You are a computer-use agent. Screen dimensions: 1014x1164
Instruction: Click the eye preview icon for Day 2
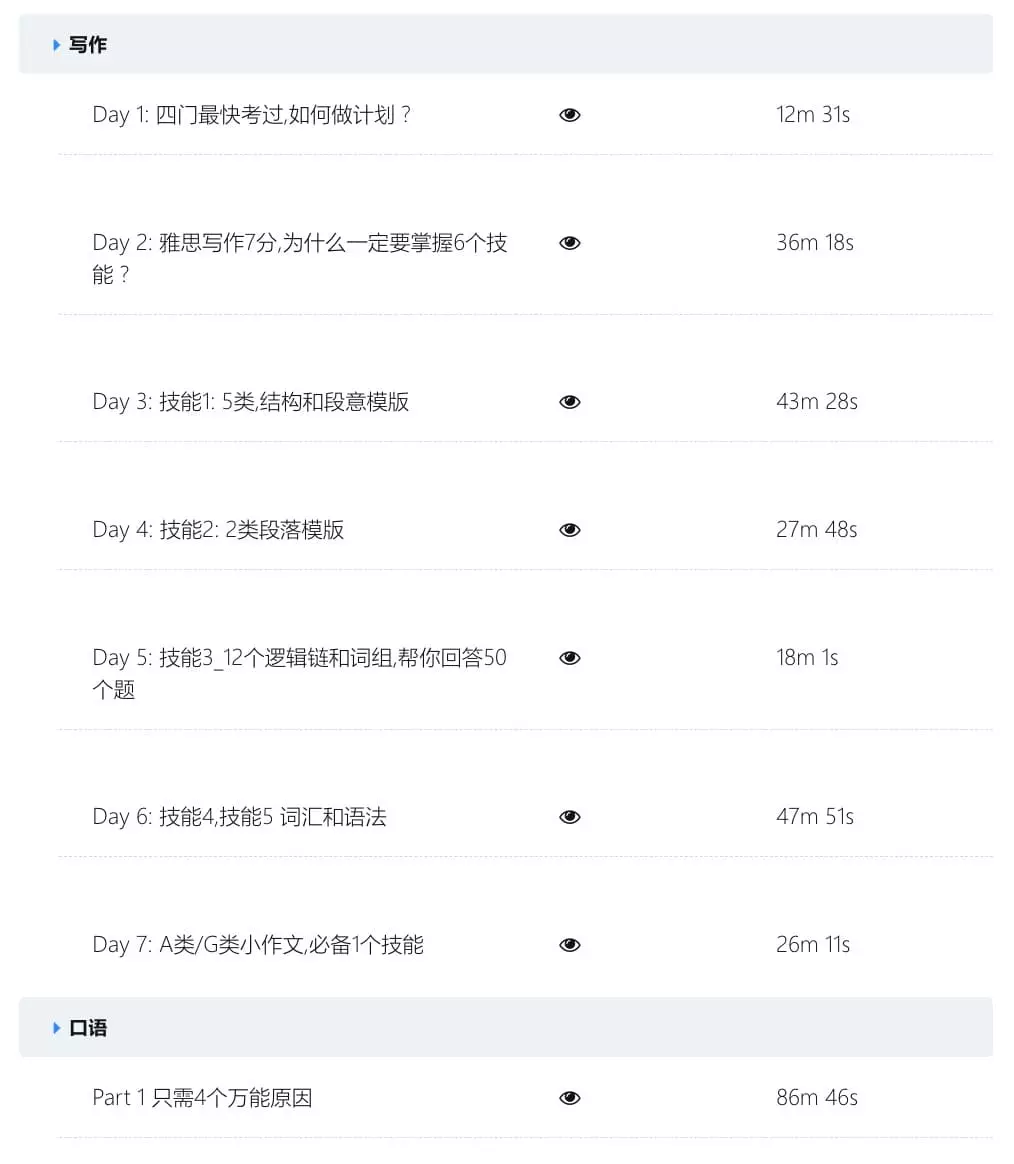point(570,243)
